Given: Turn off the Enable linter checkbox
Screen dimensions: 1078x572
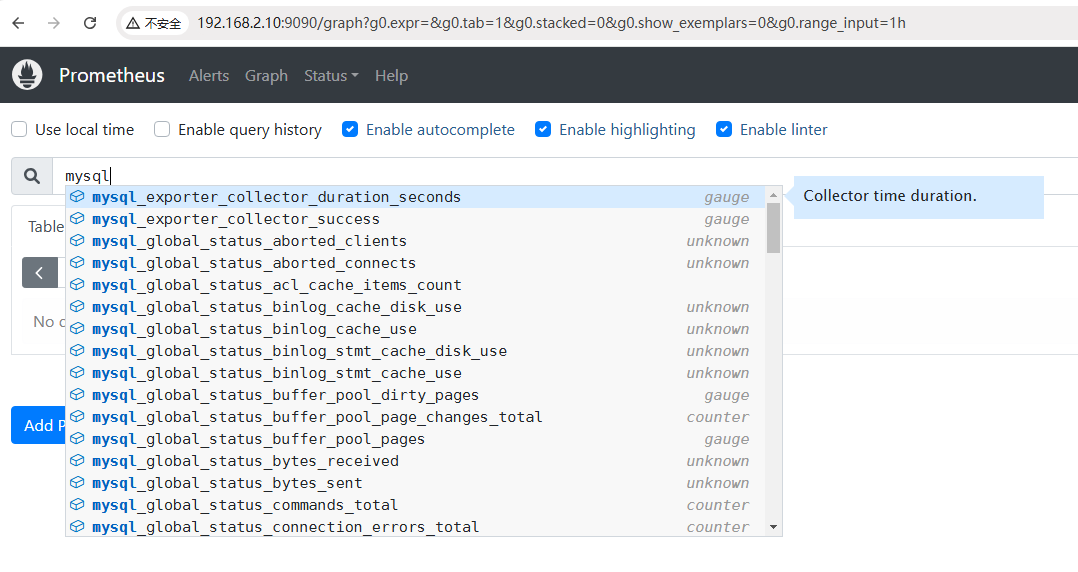Looking at the screenshot, I should [x=724, y=129].
